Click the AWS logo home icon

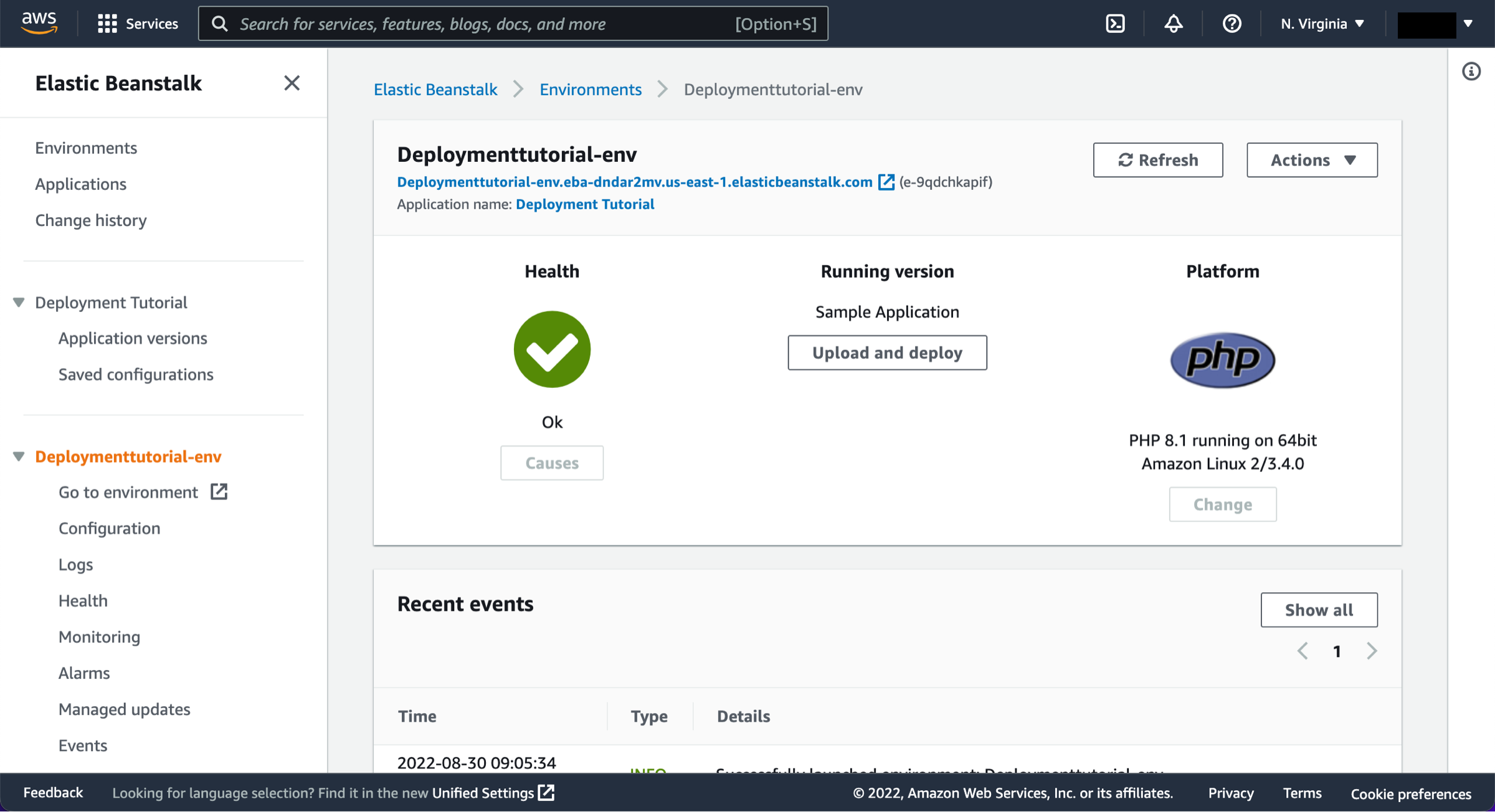39,23
